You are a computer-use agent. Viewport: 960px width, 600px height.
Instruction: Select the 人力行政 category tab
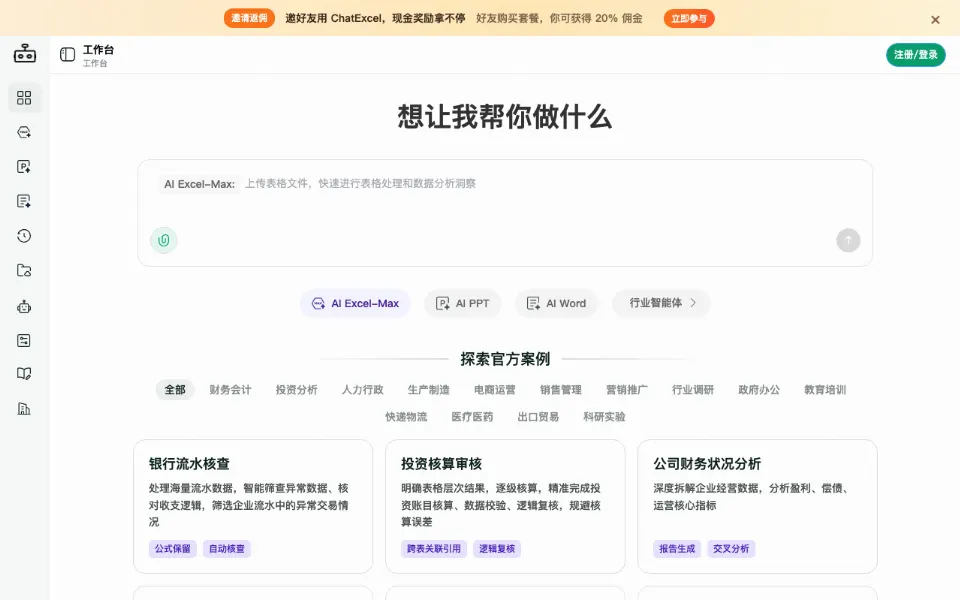click(x=362, y=389)
